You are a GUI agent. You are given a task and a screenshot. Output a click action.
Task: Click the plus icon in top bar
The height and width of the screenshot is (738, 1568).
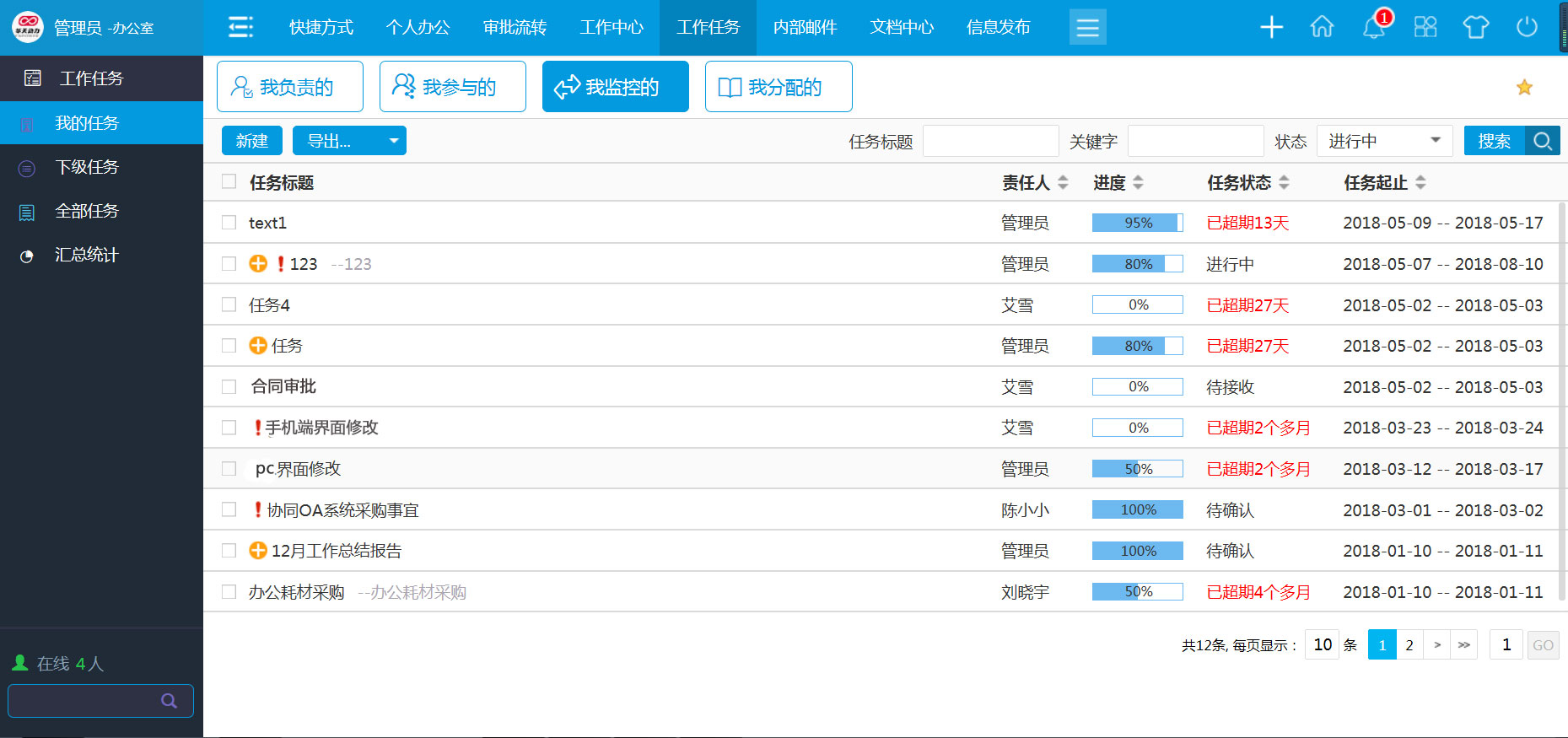(x=1271, y=28)
